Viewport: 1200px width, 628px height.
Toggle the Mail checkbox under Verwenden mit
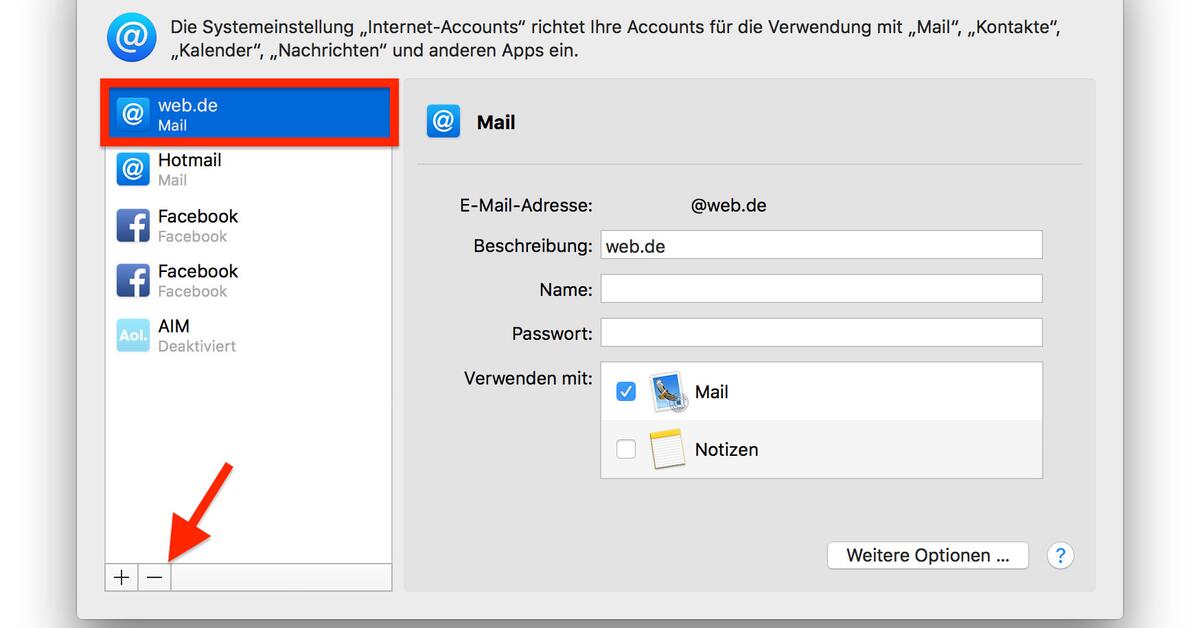(x=625, y=391)
